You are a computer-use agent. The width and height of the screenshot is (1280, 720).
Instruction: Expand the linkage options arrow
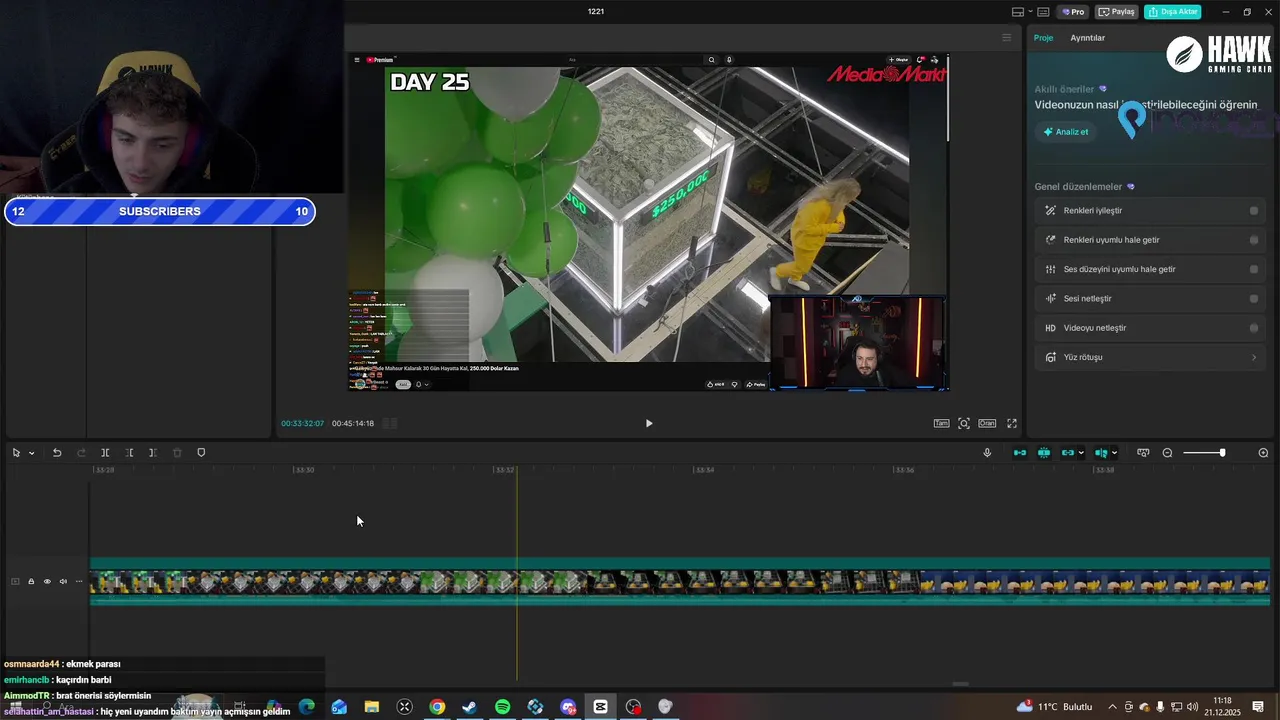(1081, 453)
